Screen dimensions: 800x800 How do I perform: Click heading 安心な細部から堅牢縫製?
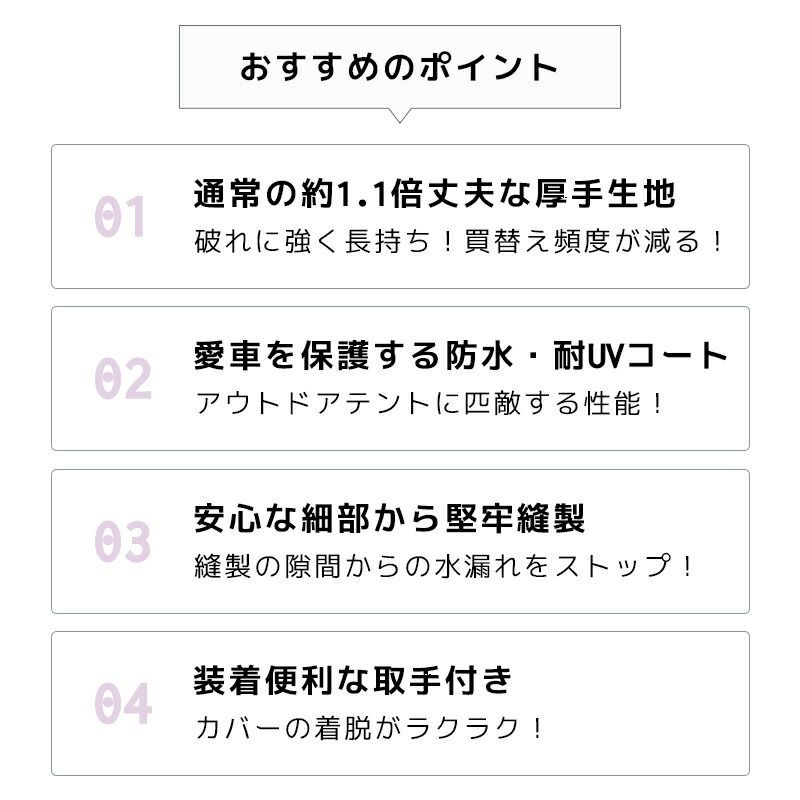[x=389, y=518]
